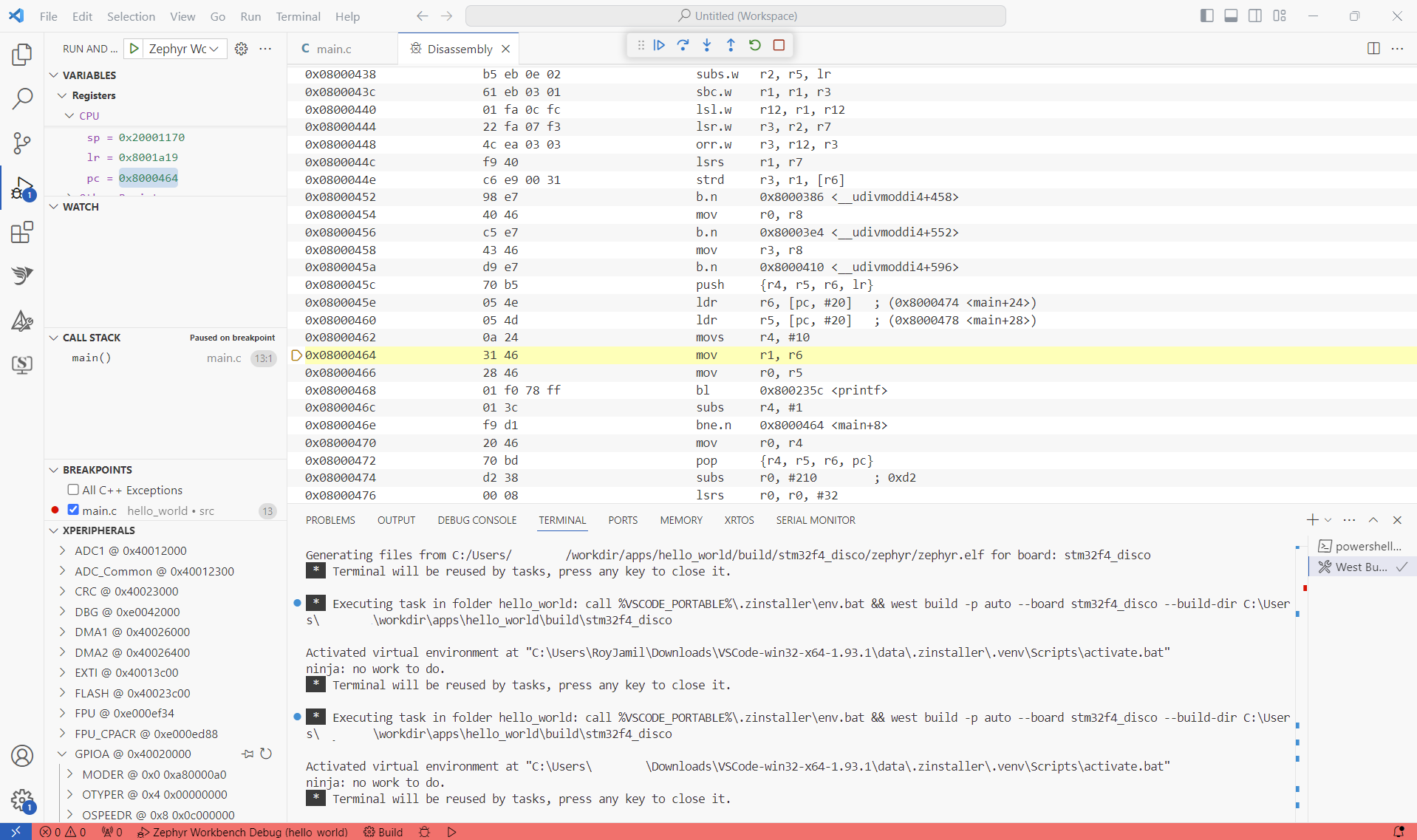Switch to the MEMORY tab
1417x840 pixels.
680,520
